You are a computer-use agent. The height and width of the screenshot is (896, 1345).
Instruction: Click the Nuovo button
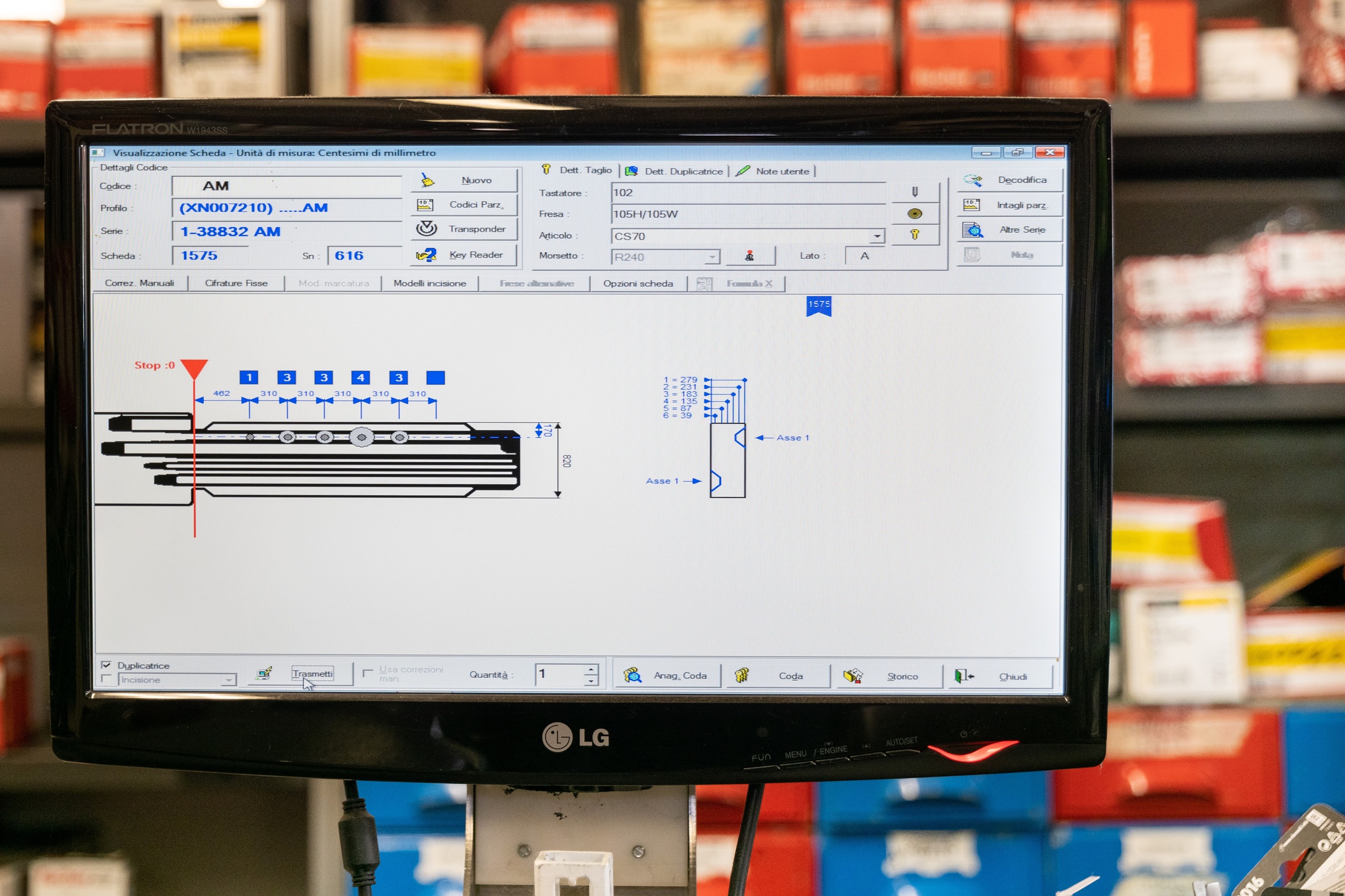point(464,181)
